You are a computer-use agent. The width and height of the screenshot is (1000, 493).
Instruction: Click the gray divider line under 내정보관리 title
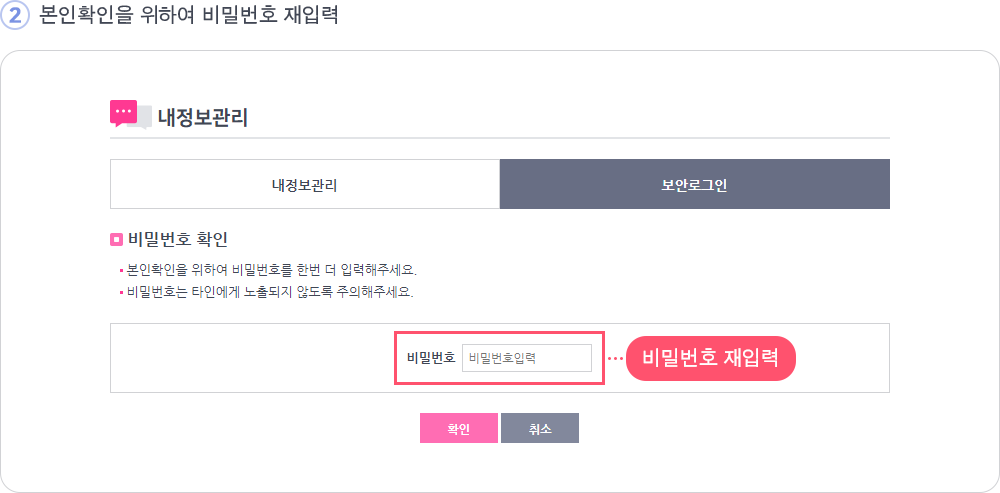click(499, 137)
